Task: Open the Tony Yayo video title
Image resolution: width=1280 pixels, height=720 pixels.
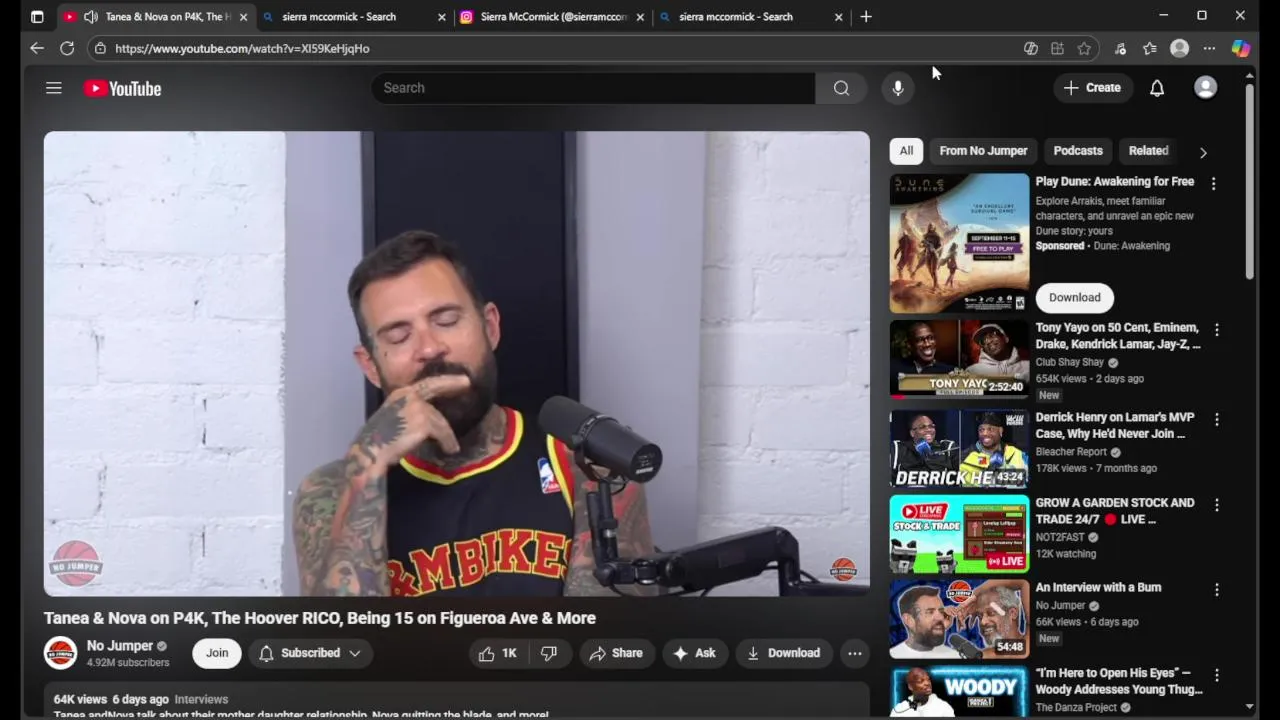Action: point(1118,336)
